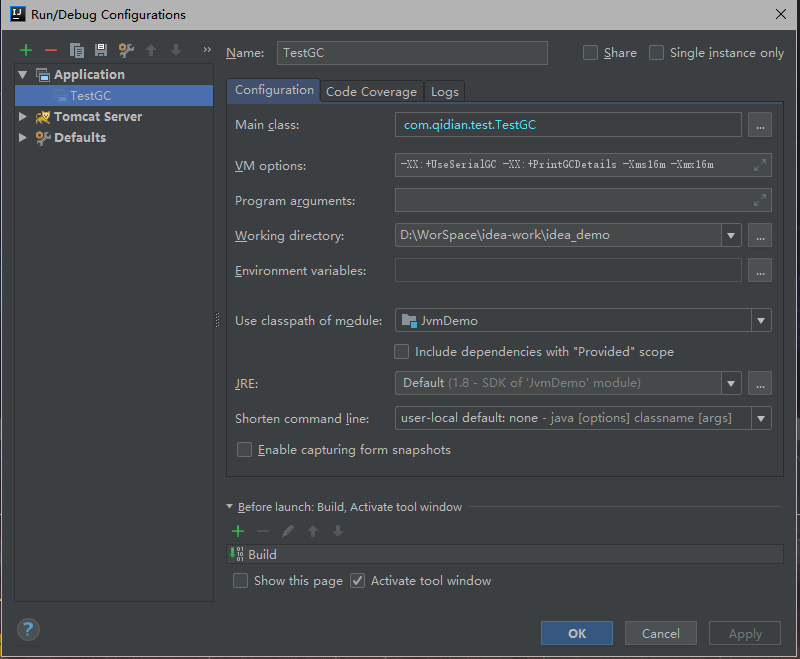Open help with the question mark icon
Screen dimensions: 800x659
click(x=28, y=629)
